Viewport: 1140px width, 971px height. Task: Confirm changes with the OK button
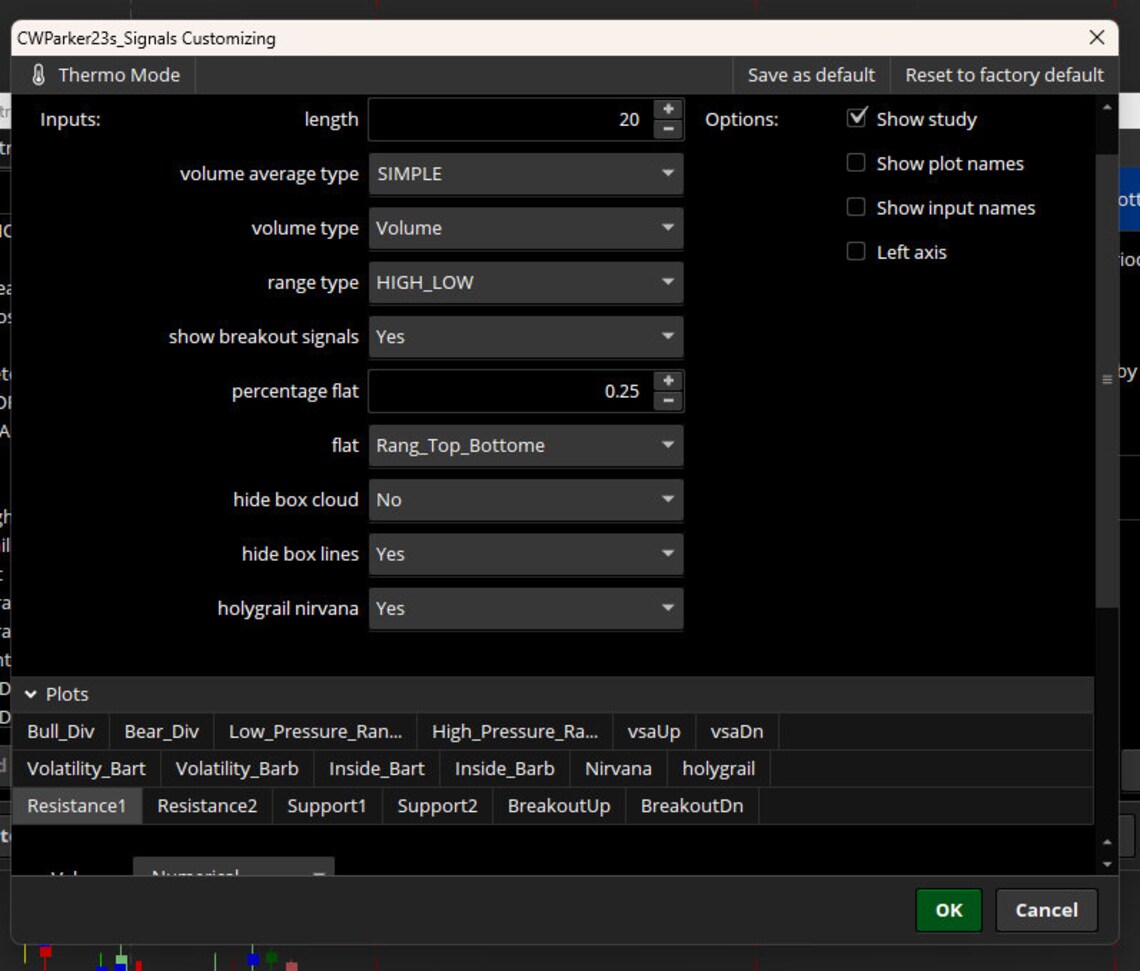(948, 910)
